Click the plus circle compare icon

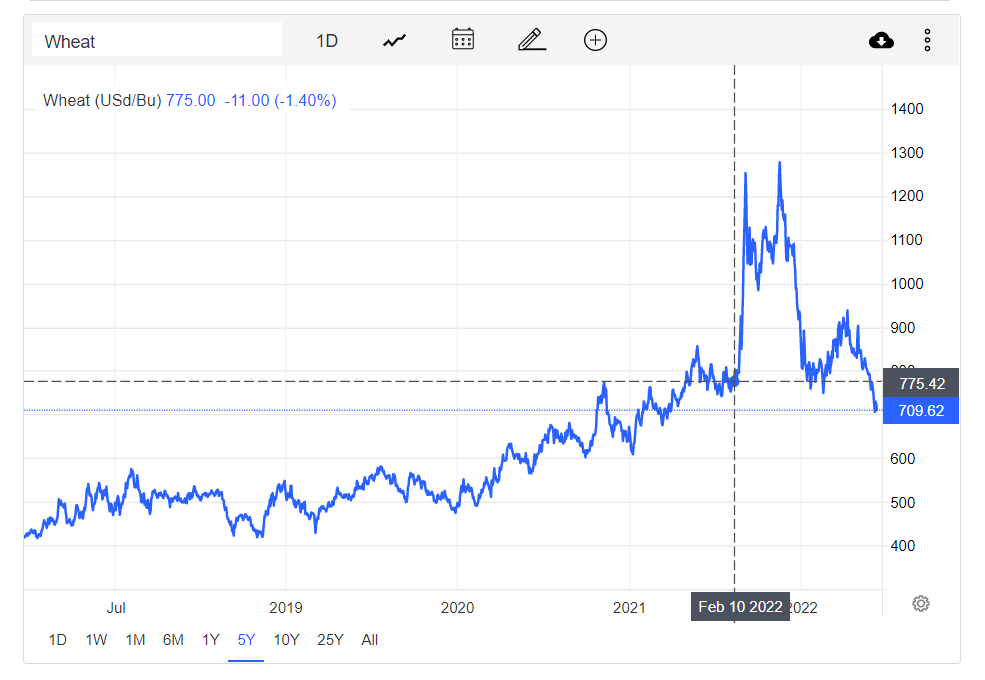(x=595, y=40)
